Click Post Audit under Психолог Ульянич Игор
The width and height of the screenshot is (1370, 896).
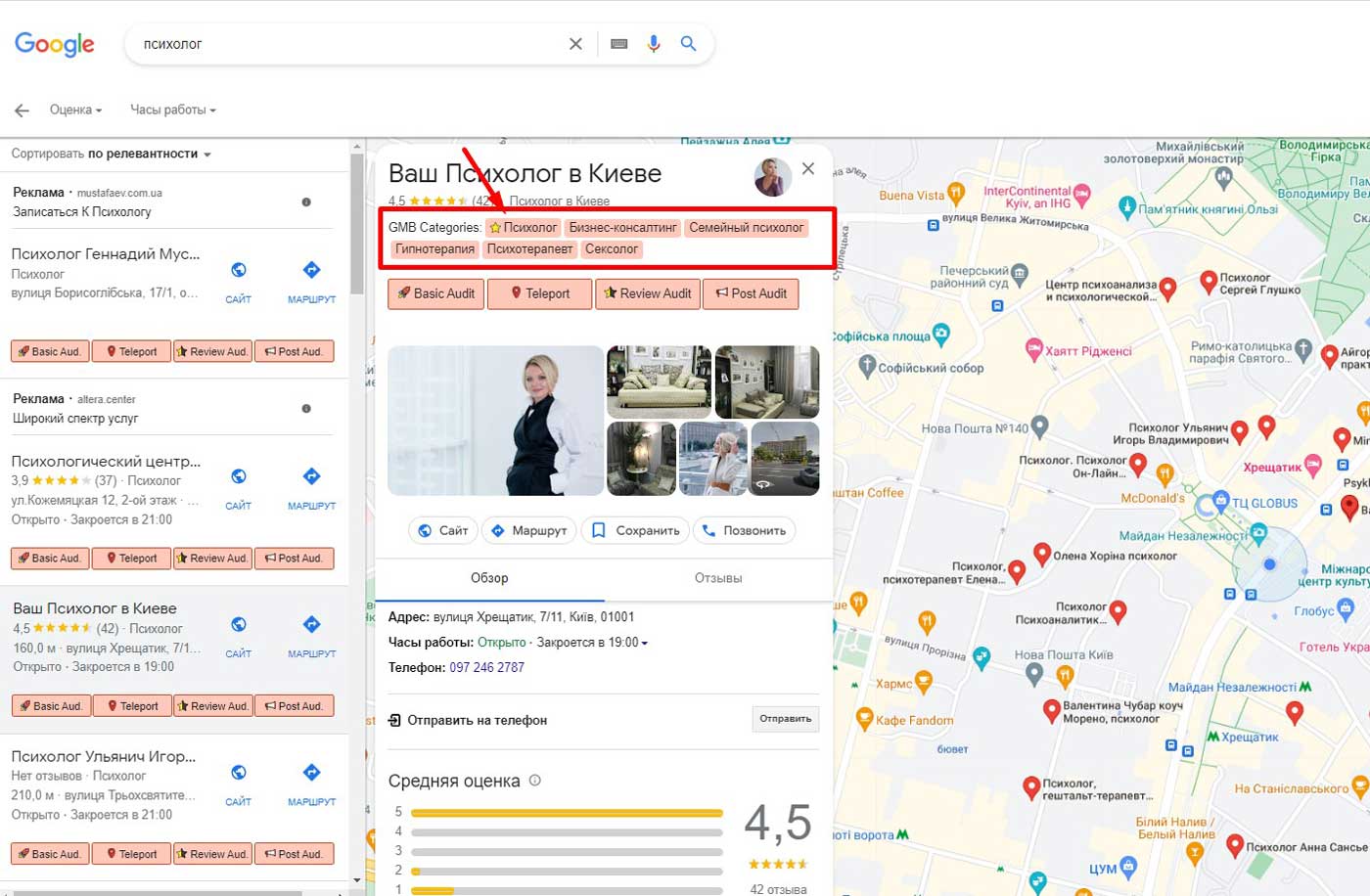pyautogui.click(x=295, y=854)
